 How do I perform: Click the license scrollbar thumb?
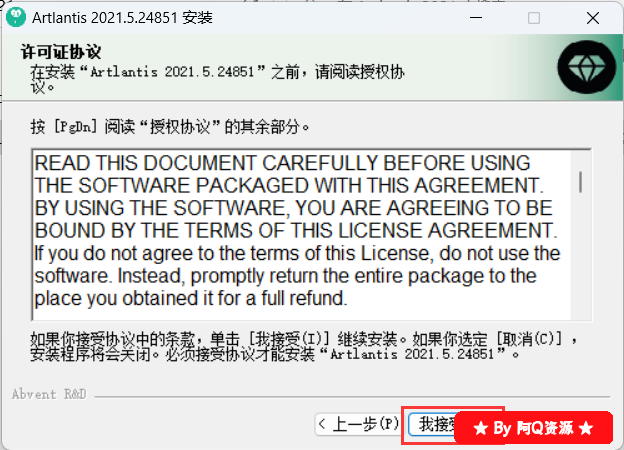coord(581,182)
